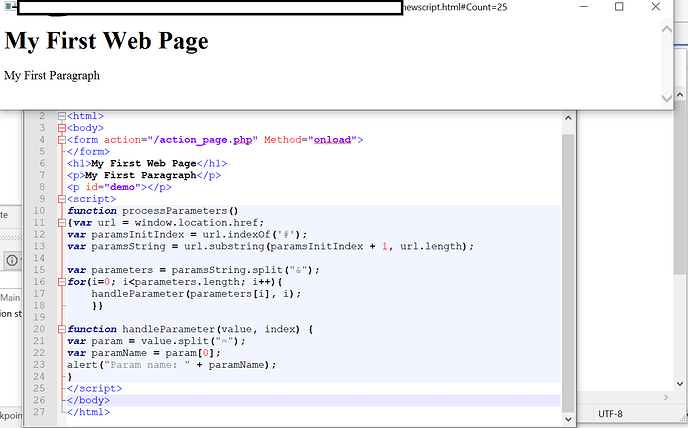Collapse the for-loop fold marker on line 16

click(62, 282)
